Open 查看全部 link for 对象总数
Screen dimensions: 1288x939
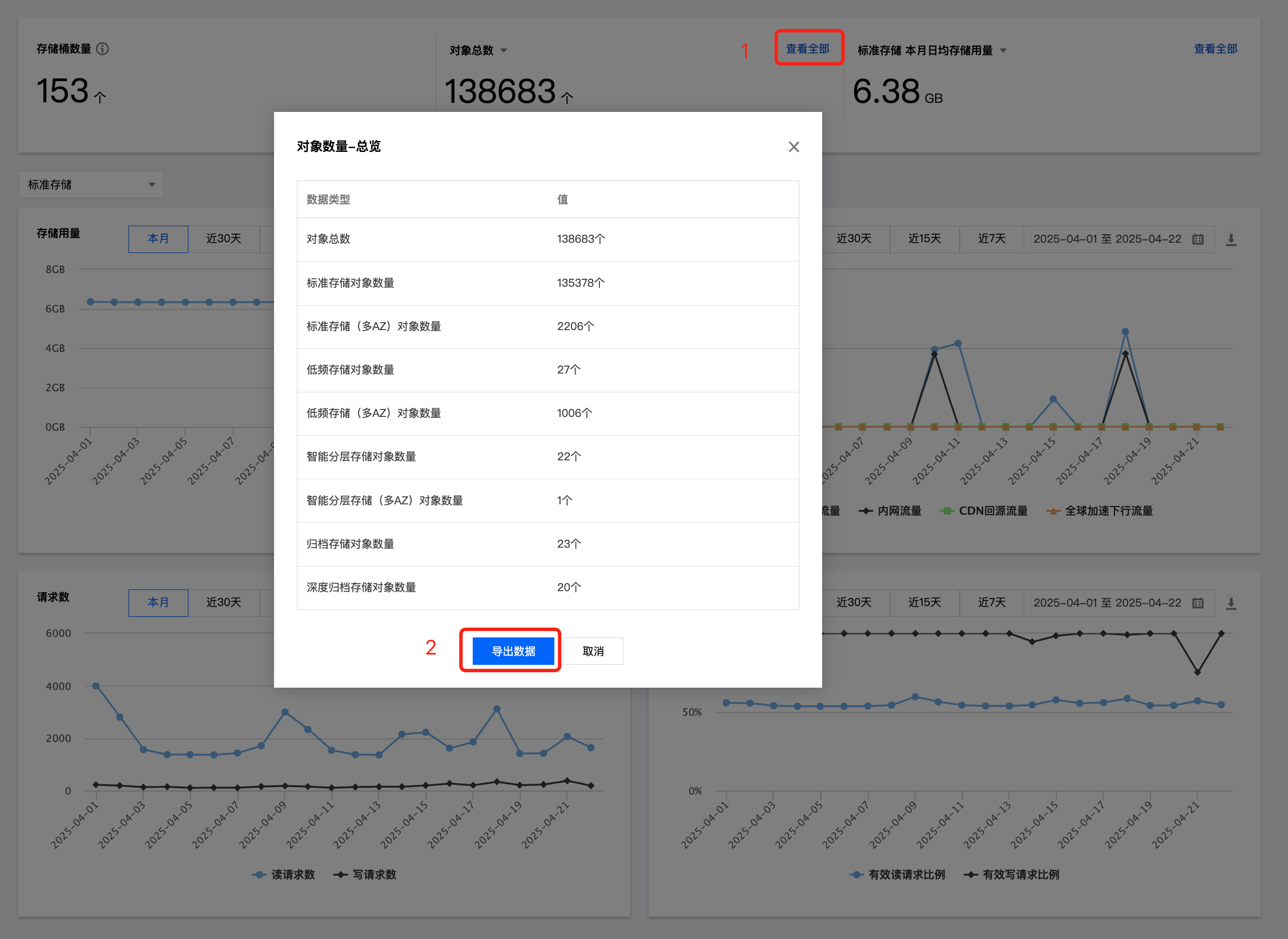808,49
